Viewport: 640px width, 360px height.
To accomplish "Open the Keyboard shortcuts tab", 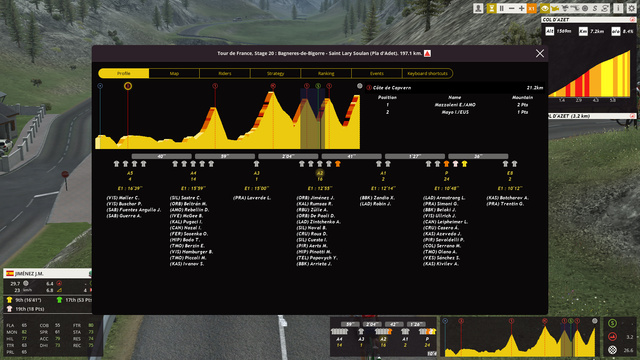I will (427, 73).
